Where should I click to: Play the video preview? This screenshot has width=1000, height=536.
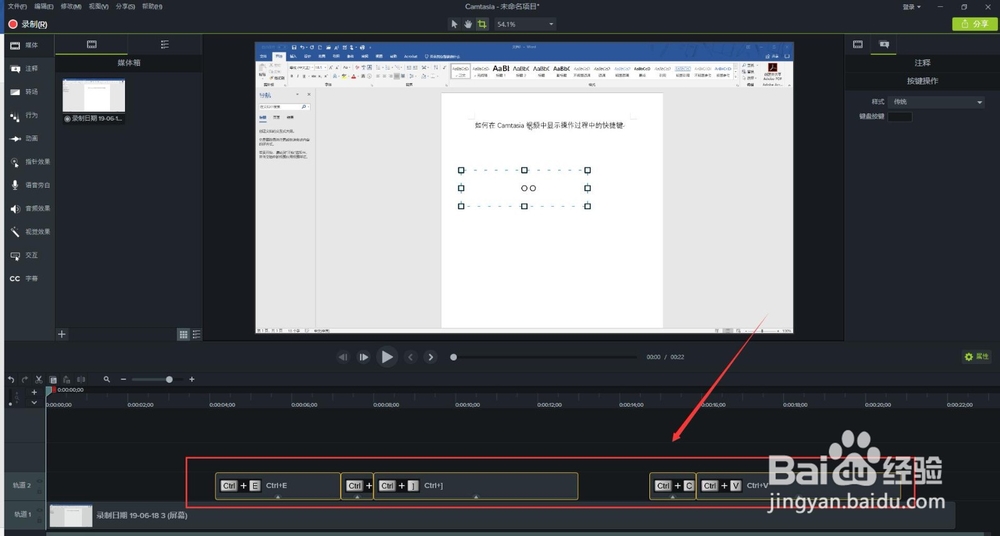(x=386, y=357)
